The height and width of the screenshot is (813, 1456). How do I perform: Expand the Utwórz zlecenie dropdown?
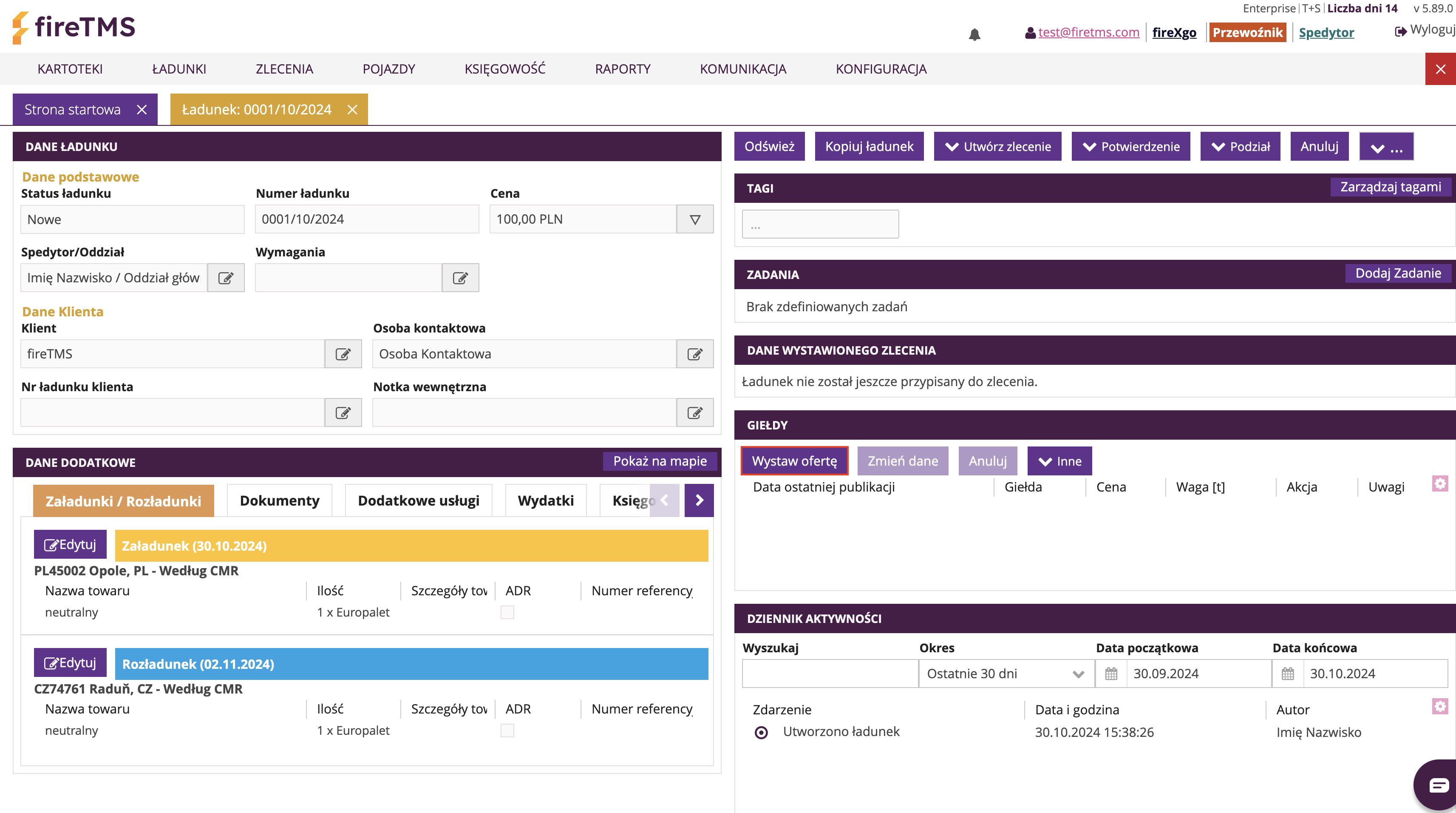point(997,146)
